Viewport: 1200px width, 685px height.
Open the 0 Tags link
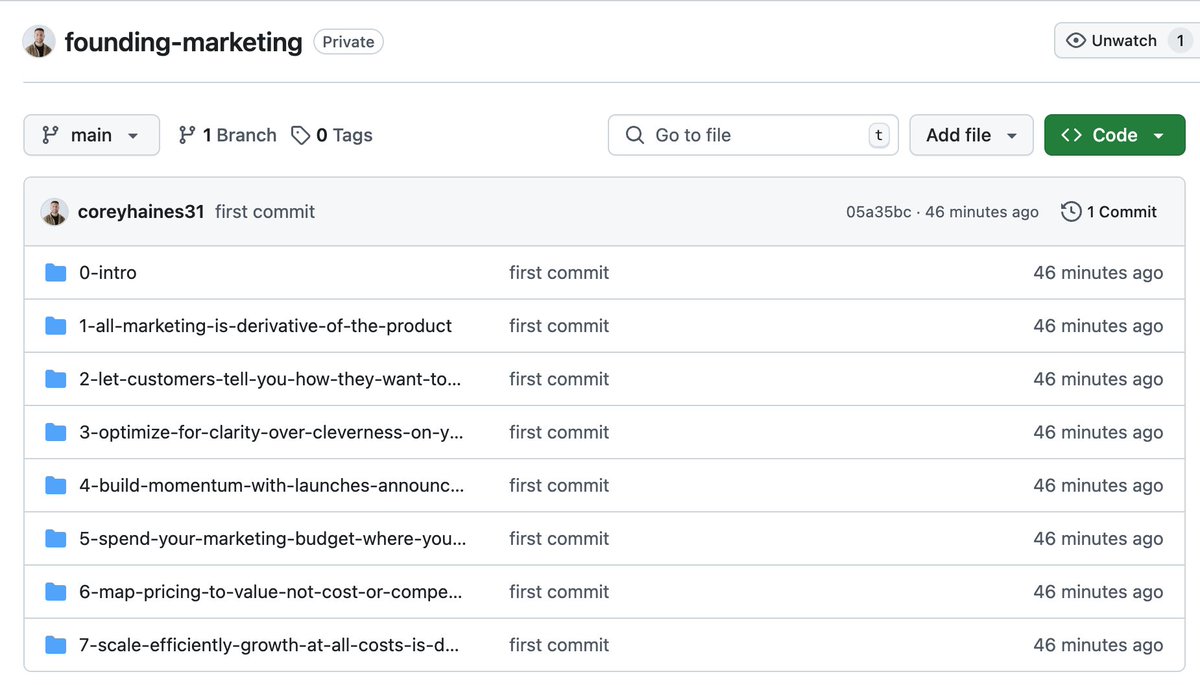tap(331, 135)
